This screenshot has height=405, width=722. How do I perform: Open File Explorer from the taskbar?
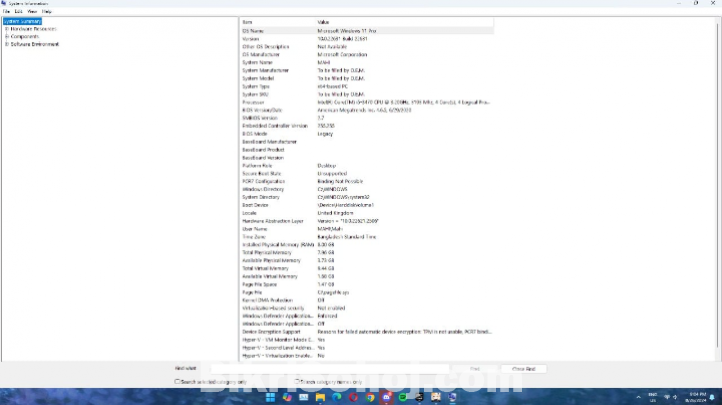[320, 397]
